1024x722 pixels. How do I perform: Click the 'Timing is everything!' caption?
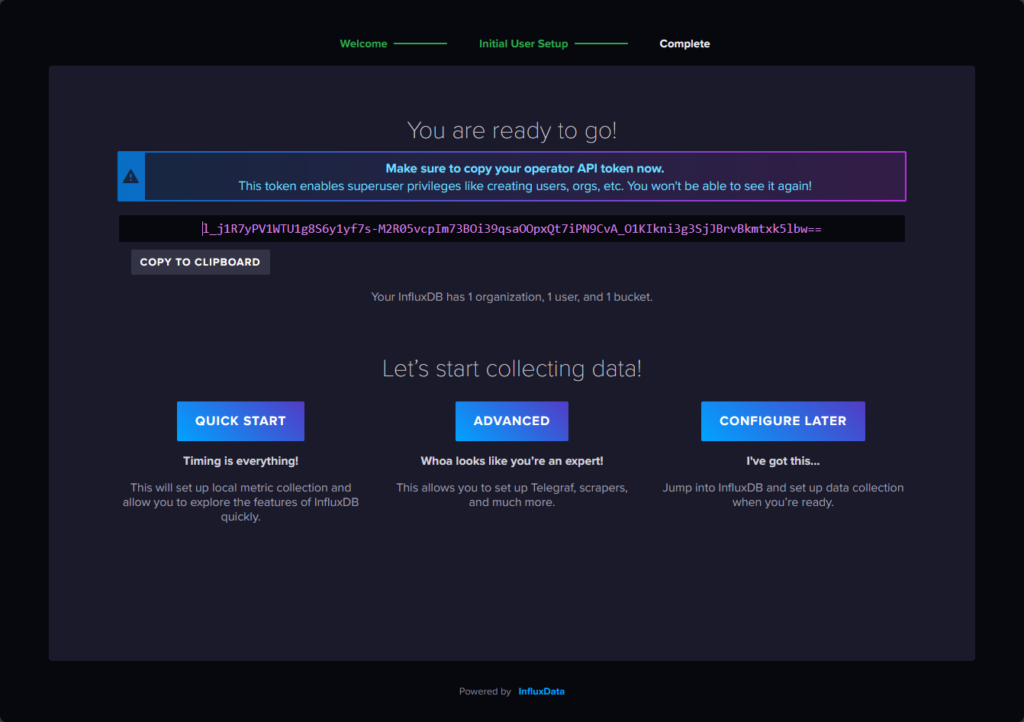(x=240, y=460)
